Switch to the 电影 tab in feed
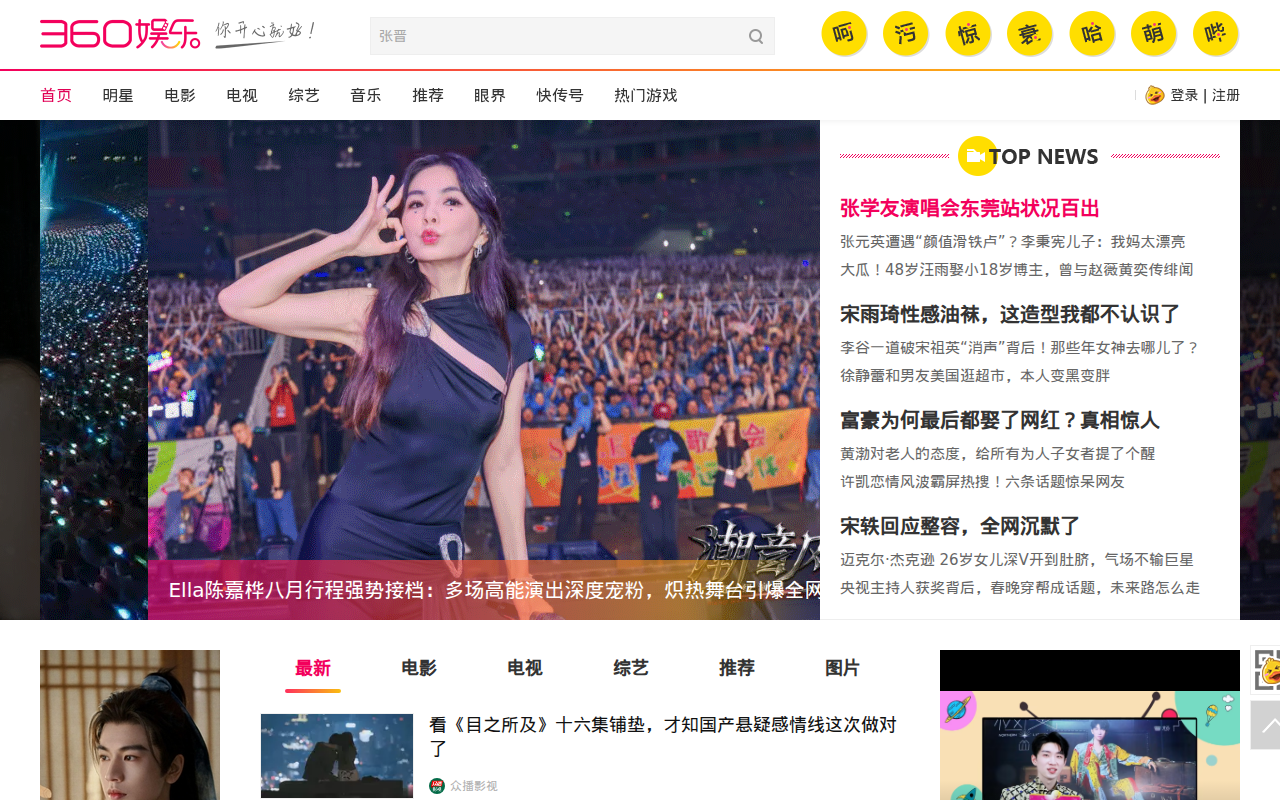The width and height of the screenshot is (1280, 800). 419,668
